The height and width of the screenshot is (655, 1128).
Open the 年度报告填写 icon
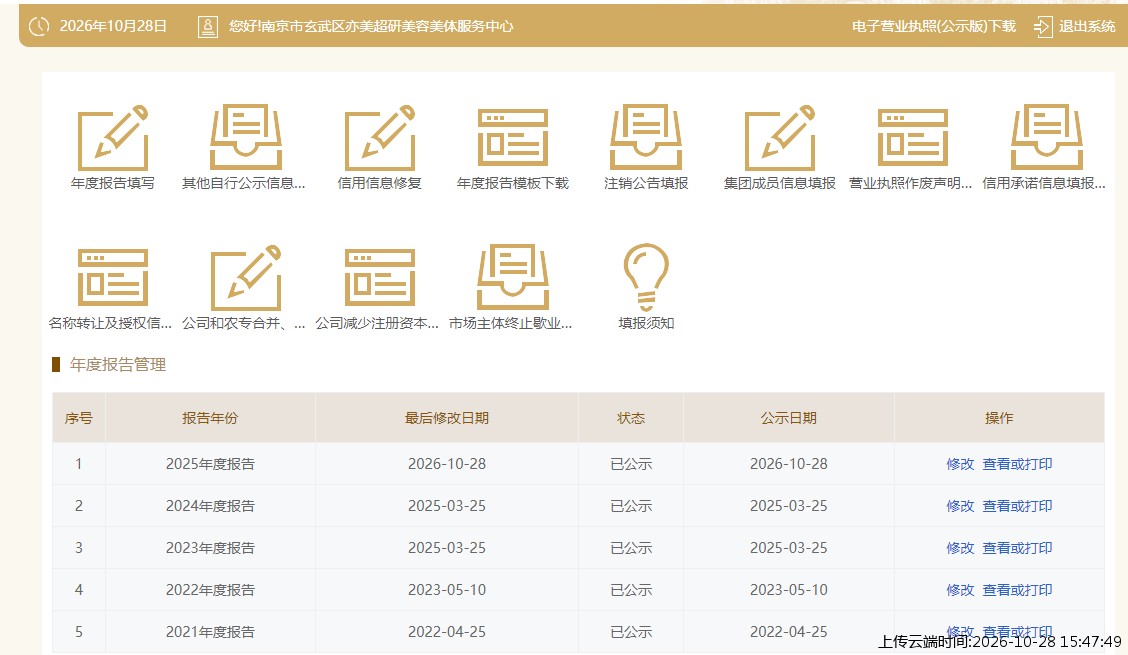tap(113, 137)
